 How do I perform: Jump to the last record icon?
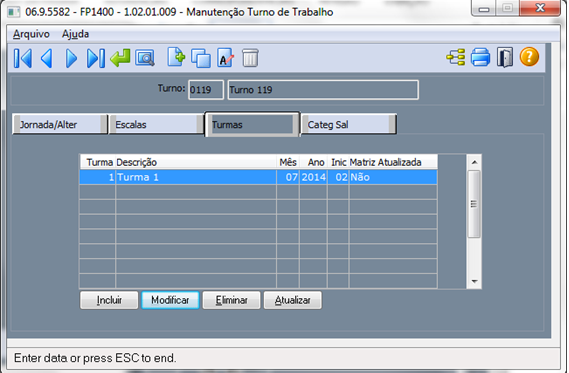click(x=96, y=58)
